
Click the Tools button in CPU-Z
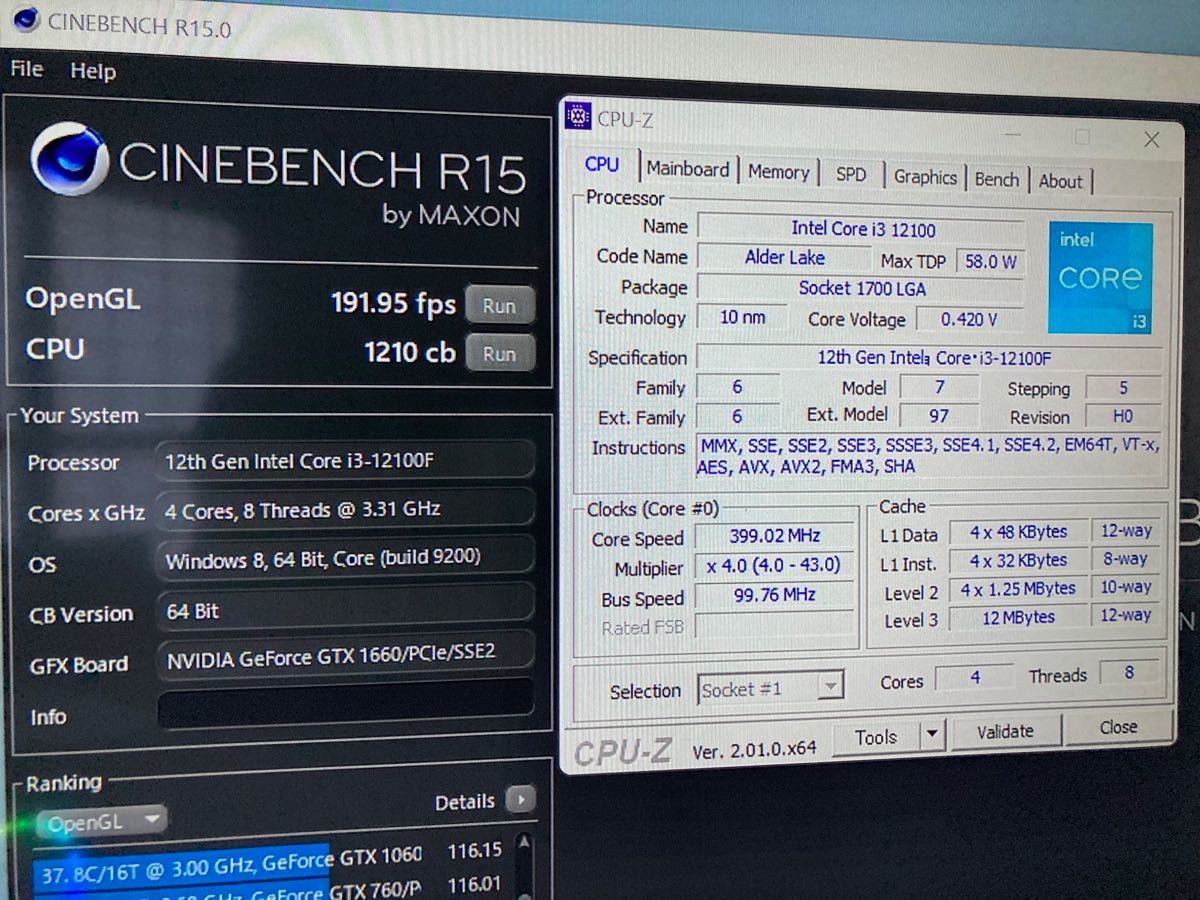pyautogui.click(x=876, y=737)
